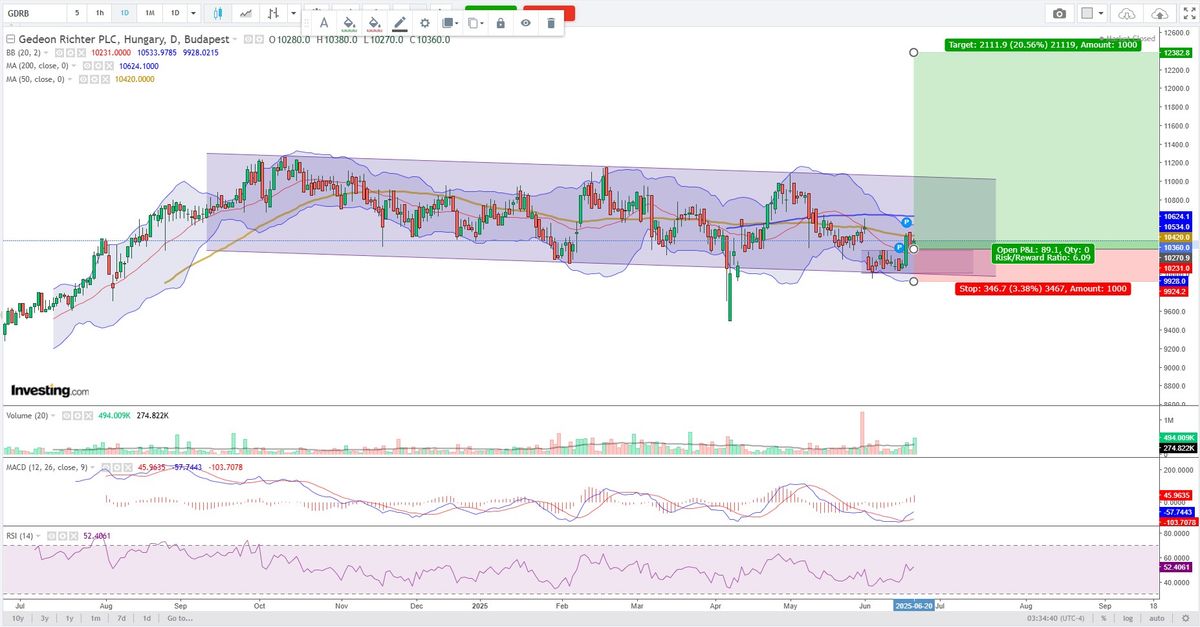Click Target label of long position
1200x627 pixels.
tap(1041, 45)
